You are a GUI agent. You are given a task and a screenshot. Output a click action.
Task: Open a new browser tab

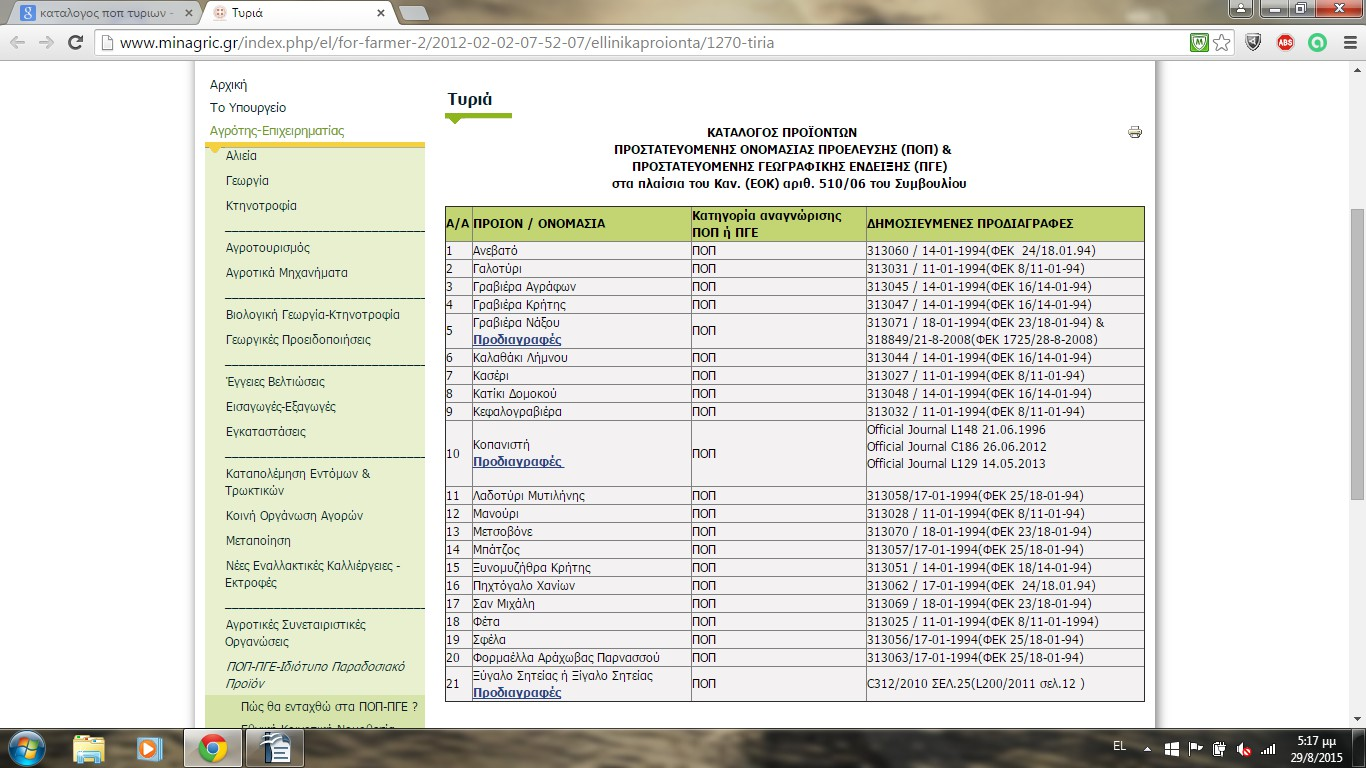coord(413,13)
